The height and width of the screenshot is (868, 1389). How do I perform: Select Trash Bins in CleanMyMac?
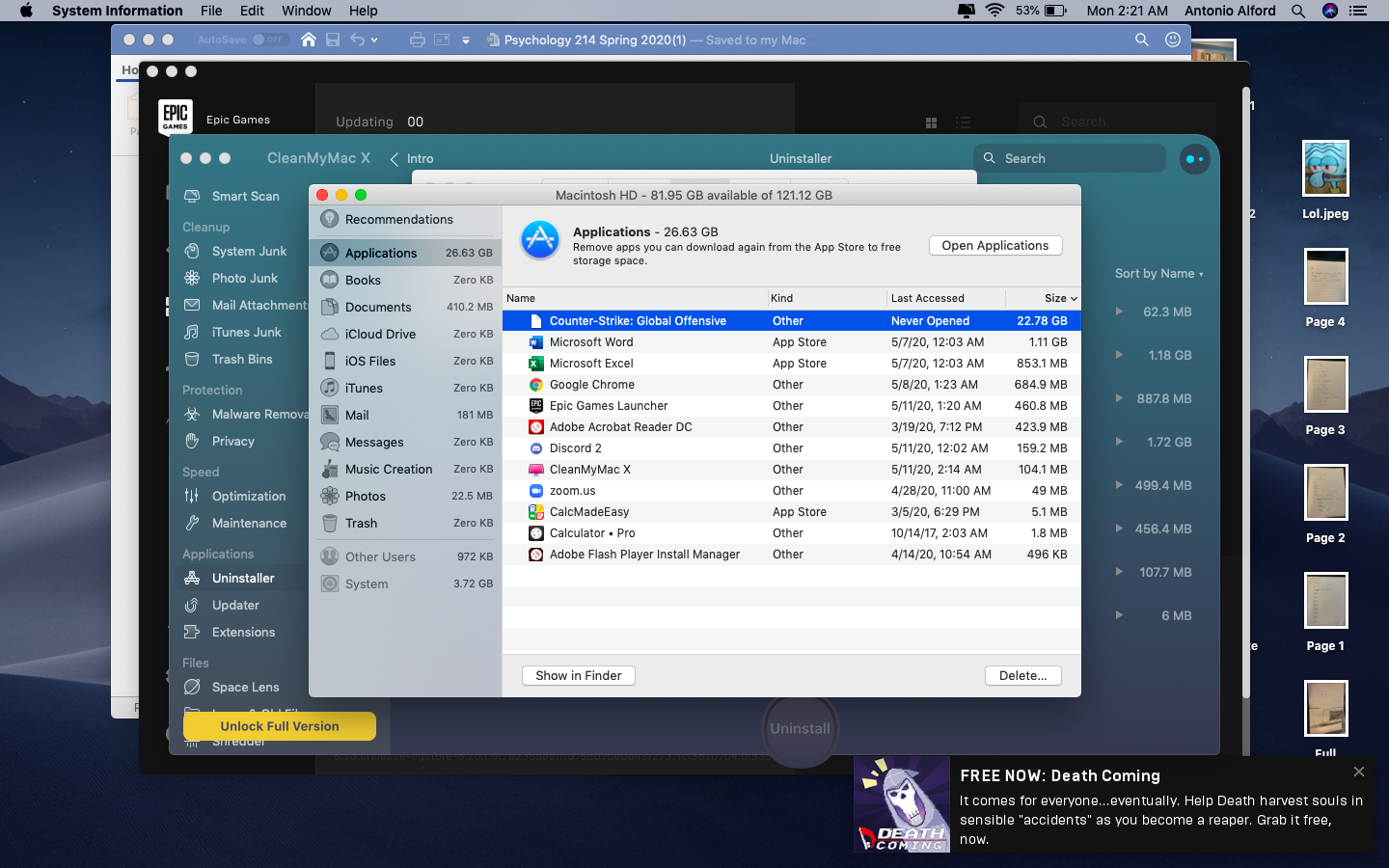pos(228,359)
